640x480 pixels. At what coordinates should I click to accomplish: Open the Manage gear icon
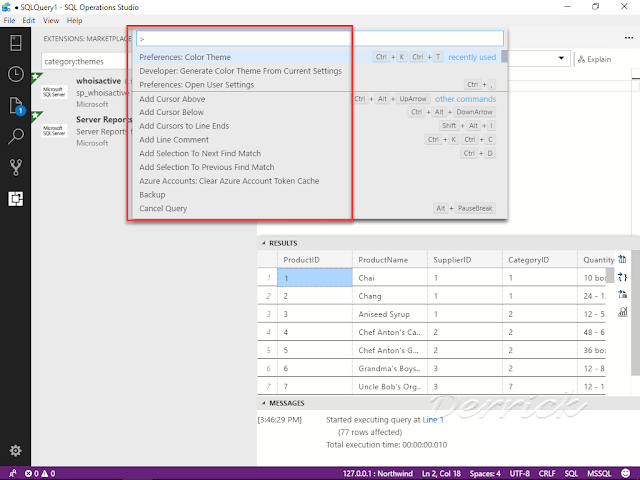[x=16, y=451]
